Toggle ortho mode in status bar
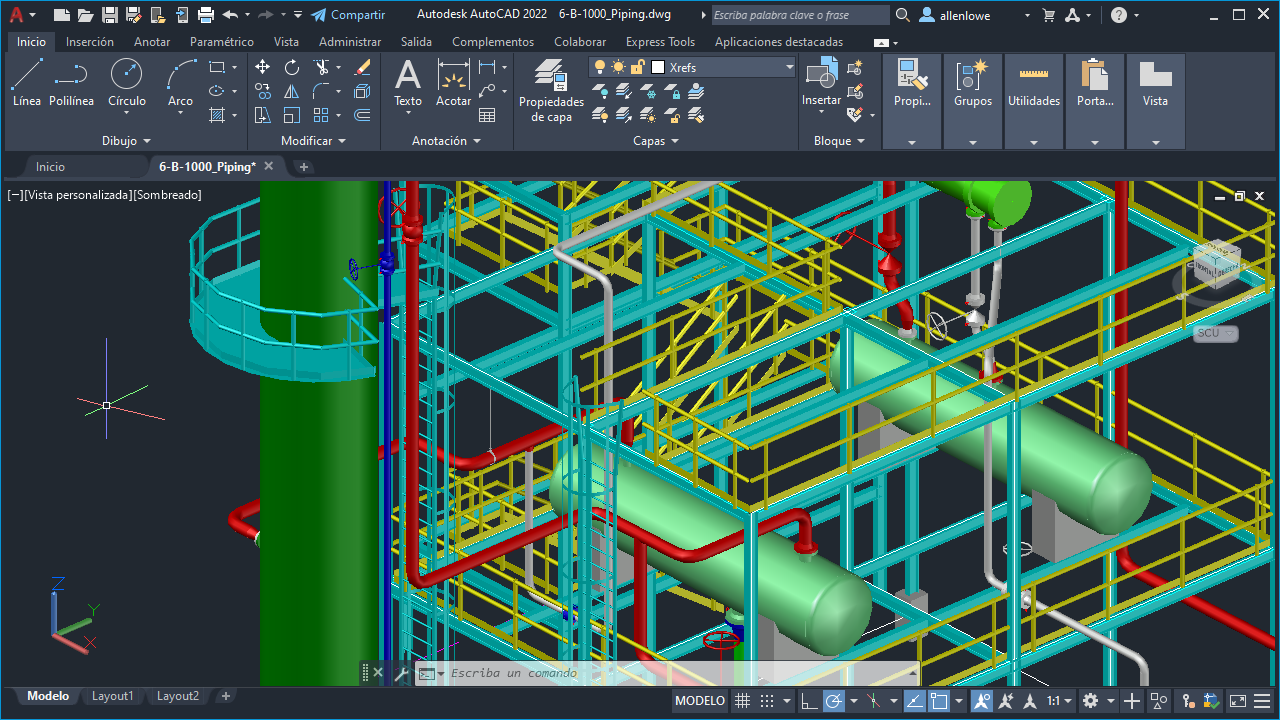This screenshot has height=720, width=1280. coord(809,701)
